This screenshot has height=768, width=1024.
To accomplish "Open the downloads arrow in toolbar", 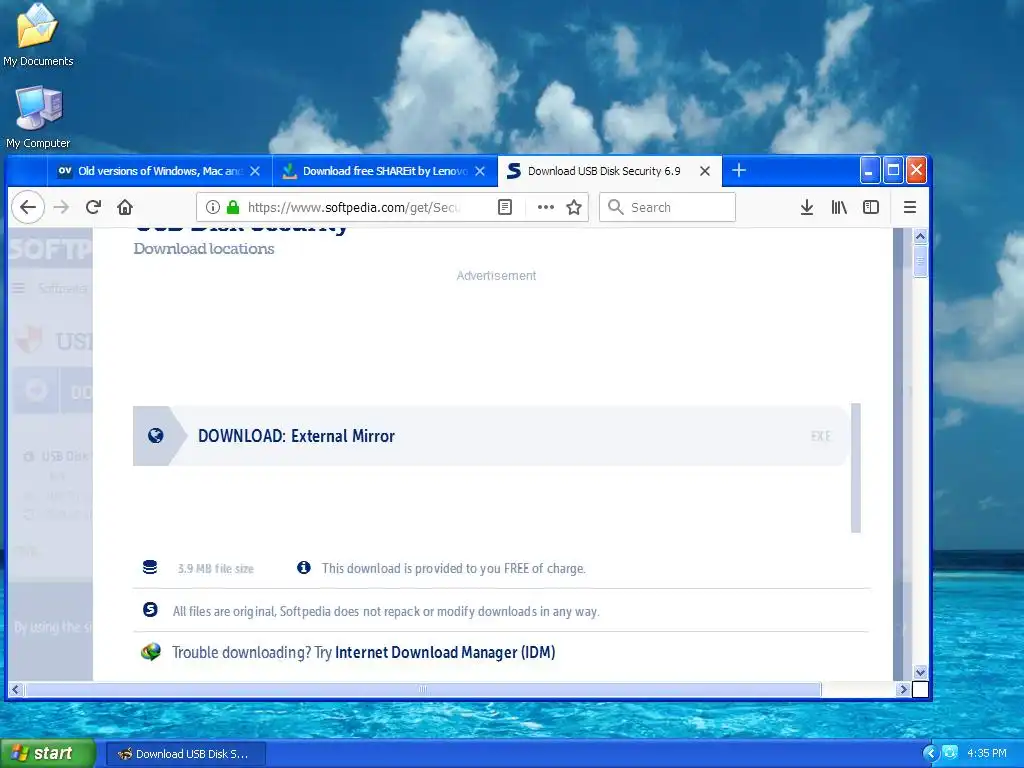I will [x=807, y=208].
